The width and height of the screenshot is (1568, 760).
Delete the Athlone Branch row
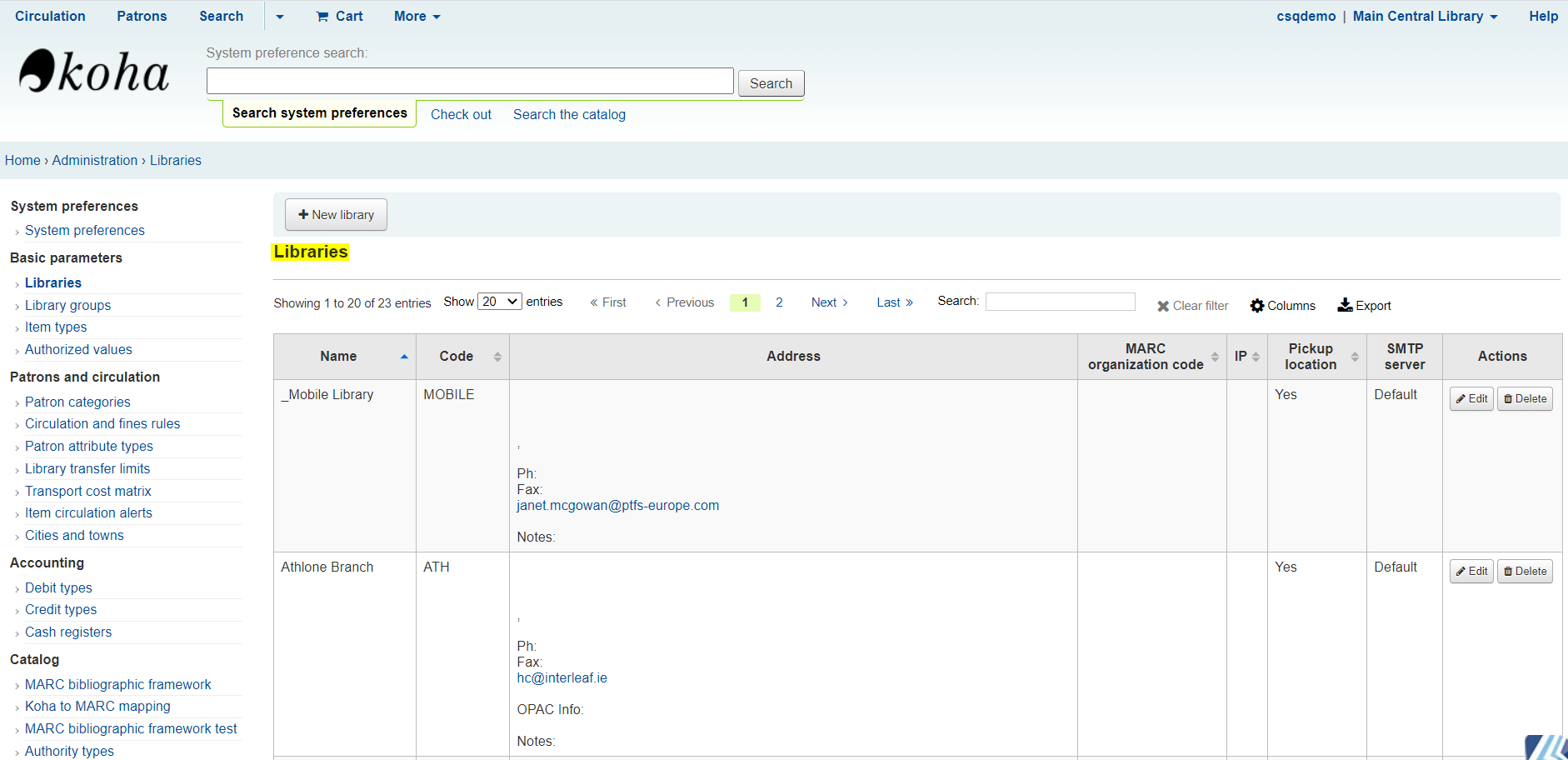(x=1525, y=571)
